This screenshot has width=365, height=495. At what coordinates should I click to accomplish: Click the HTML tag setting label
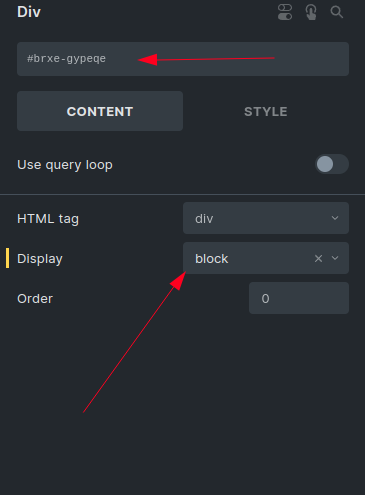48,219
